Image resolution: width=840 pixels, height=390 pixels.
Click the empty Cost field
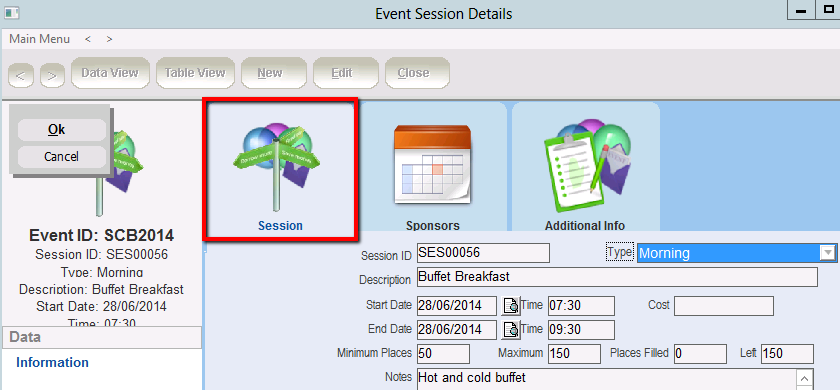[724, 306]
